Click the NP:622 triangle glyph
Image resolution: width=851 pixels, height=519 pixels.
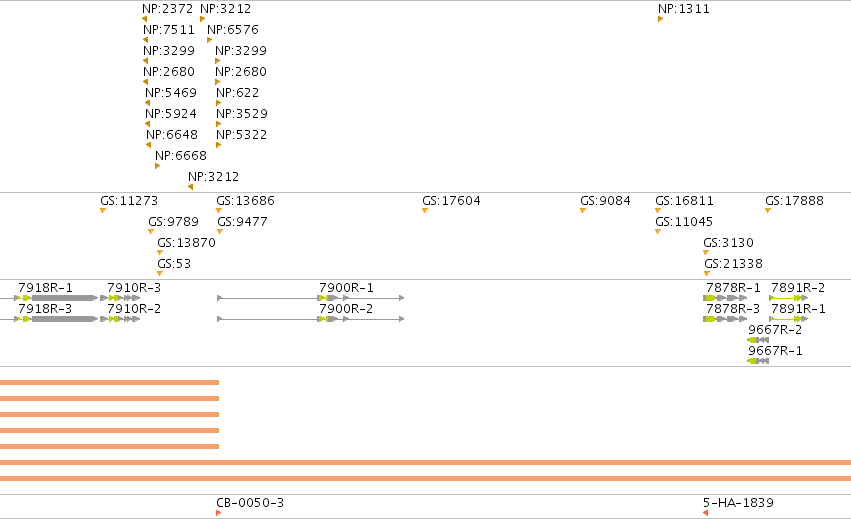[219, 103]
